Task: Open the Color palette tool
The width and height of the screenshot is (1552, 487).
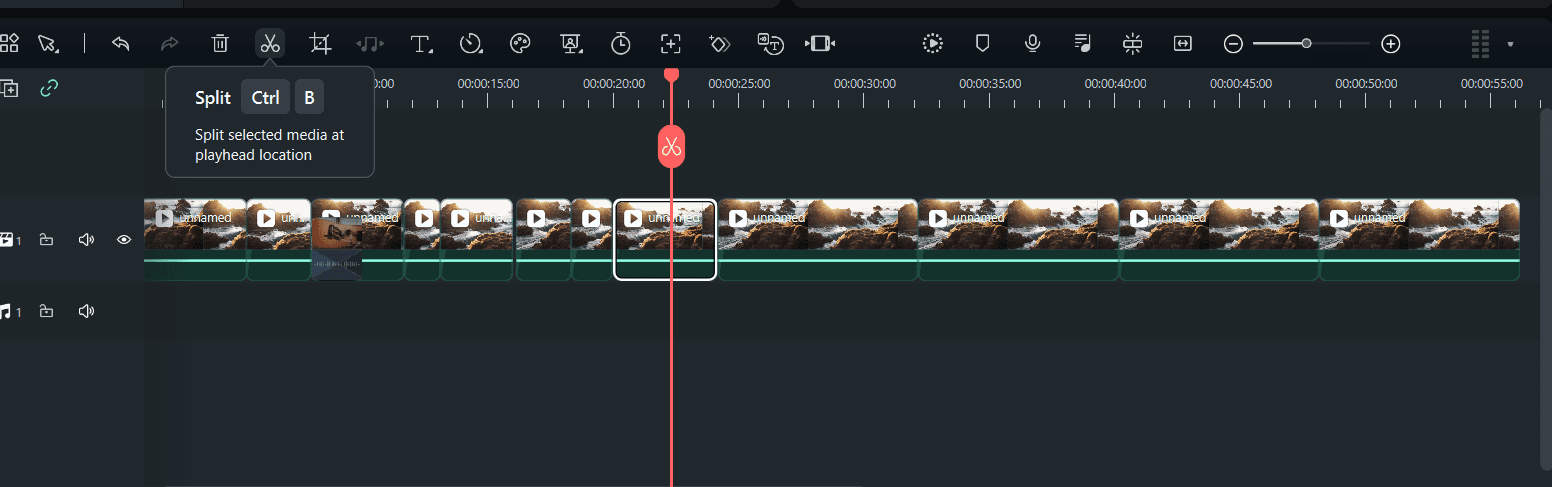Action: 520,43
